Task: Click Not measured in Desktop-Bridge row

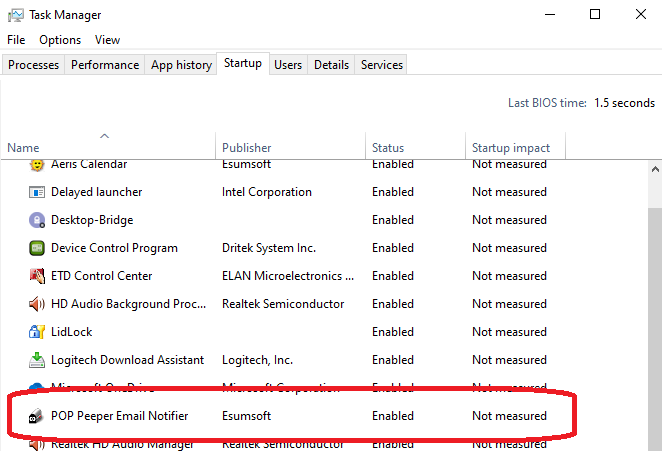Action: [x=509, y=220]
